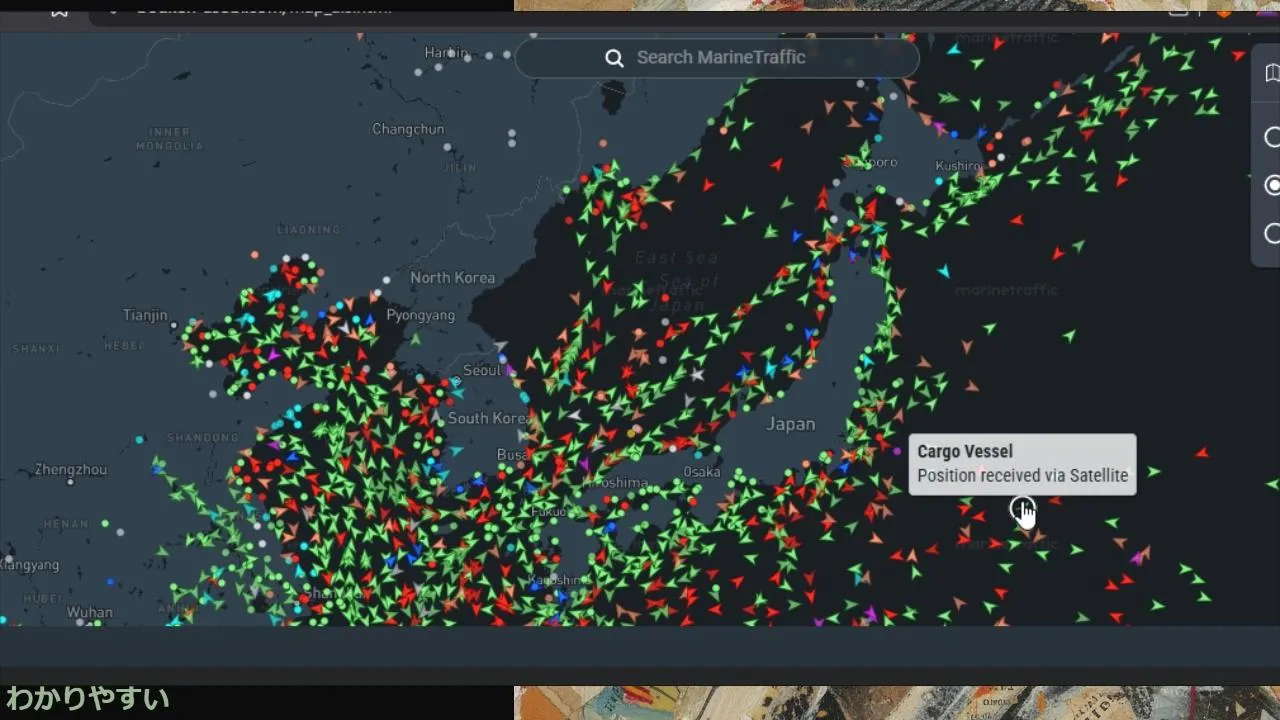Click the Search MarineTraffic input field

[x=717, y=58]
